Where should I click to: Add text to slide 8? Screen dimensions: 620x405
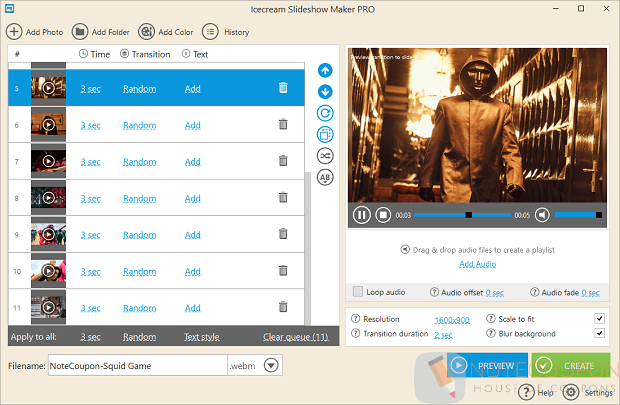[193, 199]
